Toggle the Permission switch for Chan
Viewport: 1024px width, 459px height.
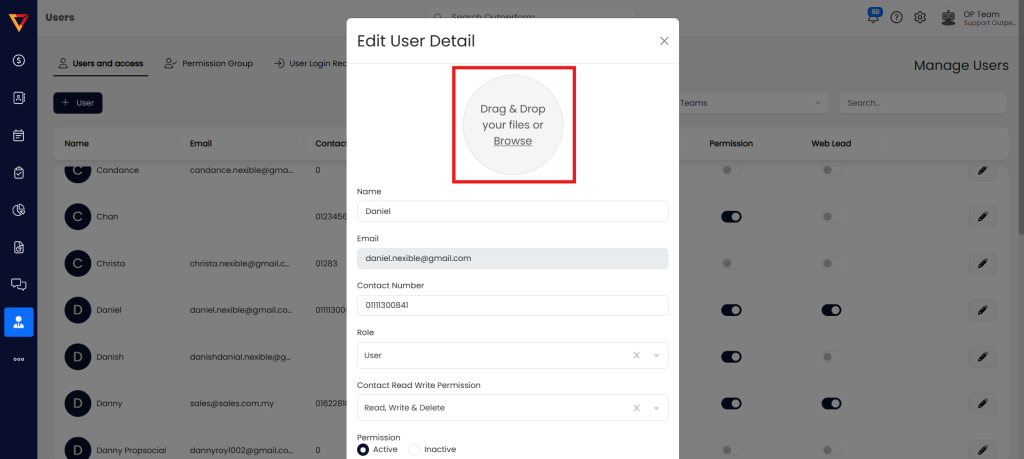click(x=730, y=216)
